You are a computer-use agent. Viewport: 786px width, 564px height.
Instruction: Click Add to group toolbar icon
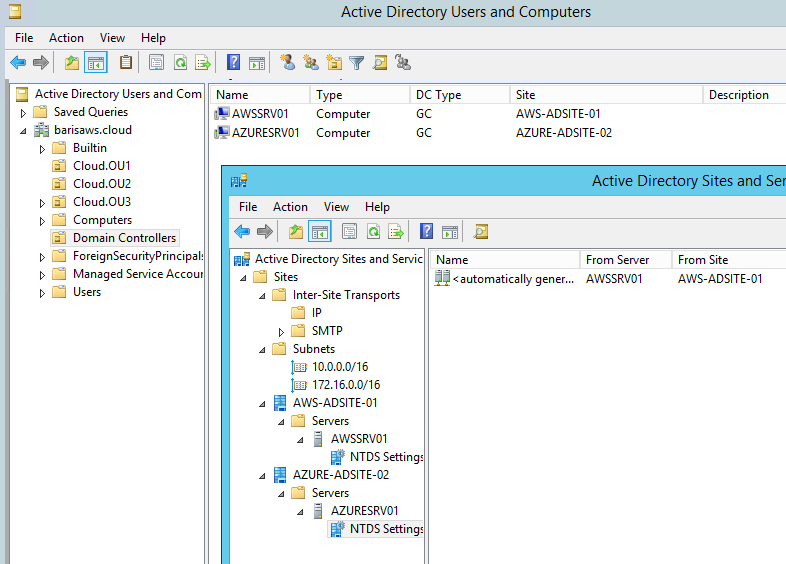[x=403, y=63]
